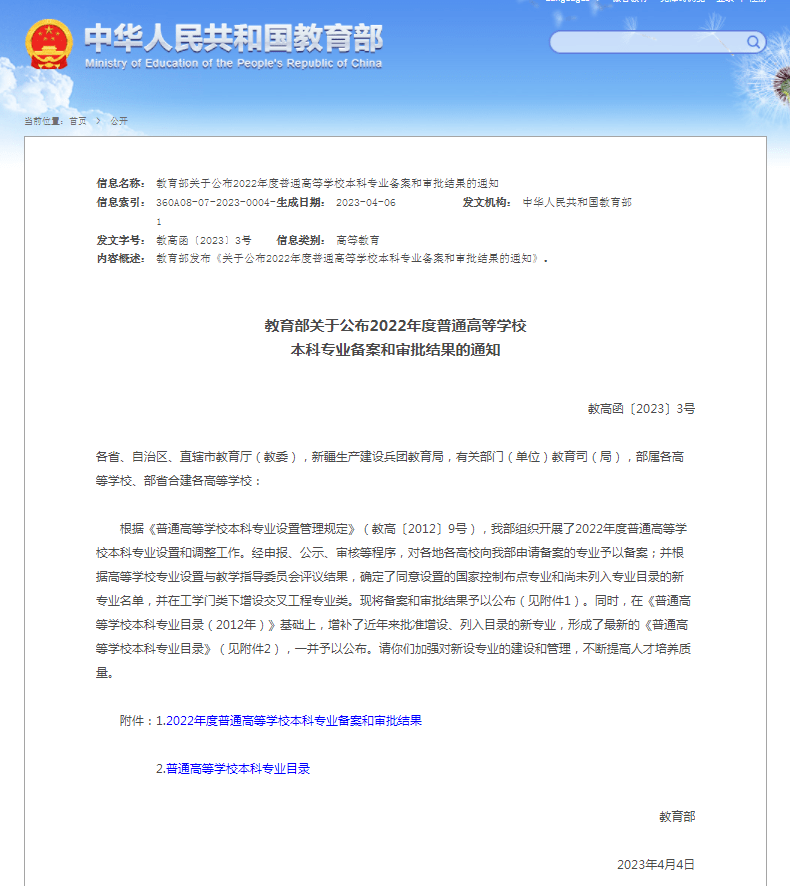Click the index number 360A08-07-2023-0004
Image resolution: width=790 pixels, height=886 pixels.
coord(215,202)
